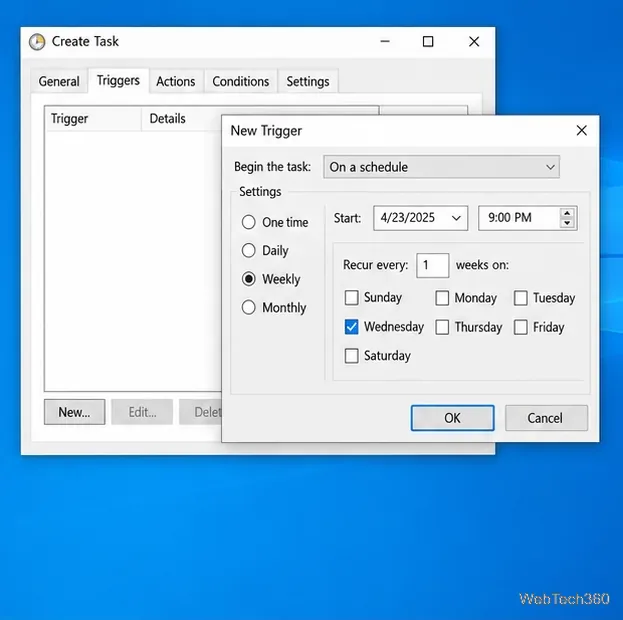Check the Sunday checkbox
The image size is (623, 620).
[352, 298]
